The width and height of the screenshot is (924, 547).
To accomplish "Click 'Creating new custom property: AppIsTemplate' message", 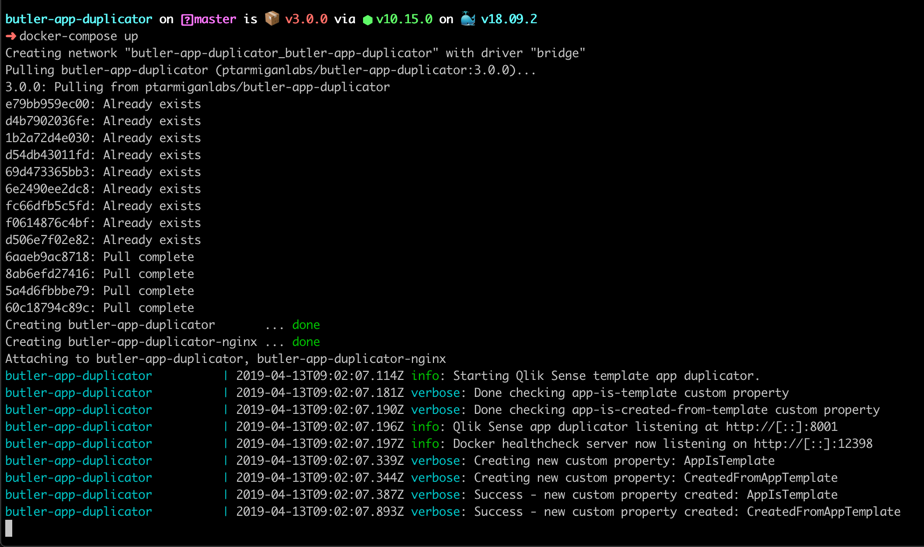I will pos(624,461).
